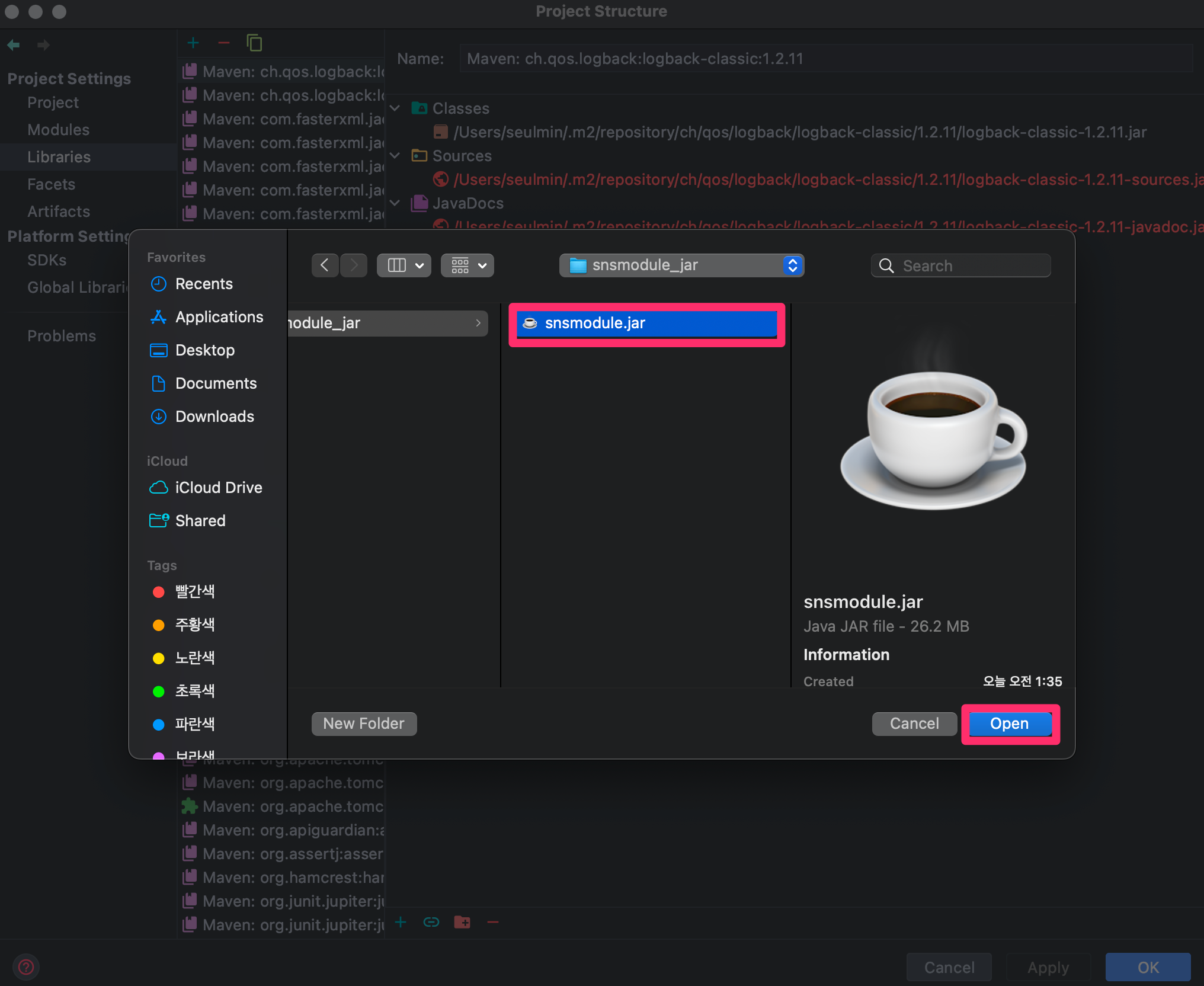Open the group-by grid dropdown
Image resolution: width=1204 pixels, height=986 pixels.
467,265
